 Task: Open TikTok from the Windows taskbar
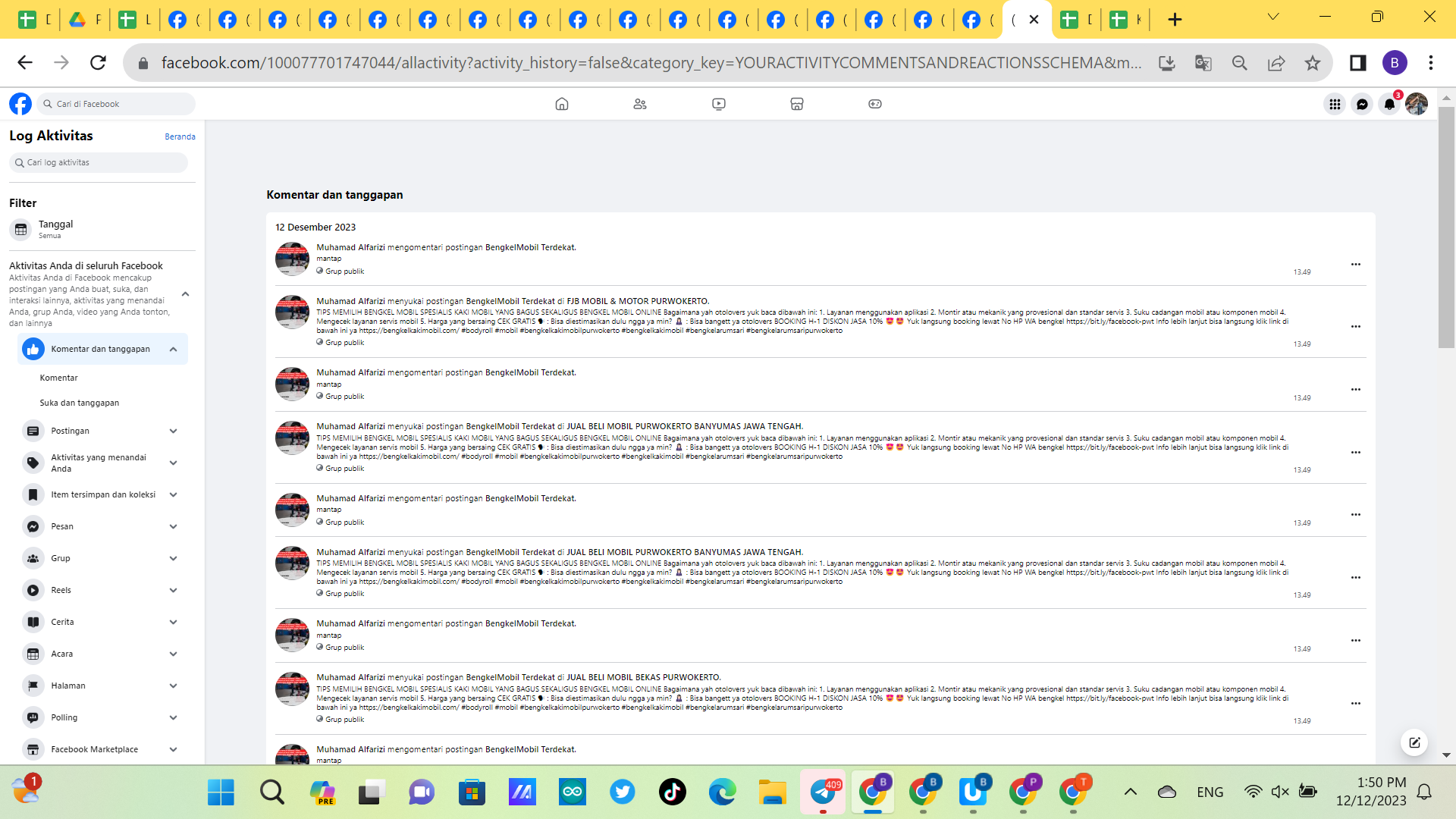tap(672, 792)
